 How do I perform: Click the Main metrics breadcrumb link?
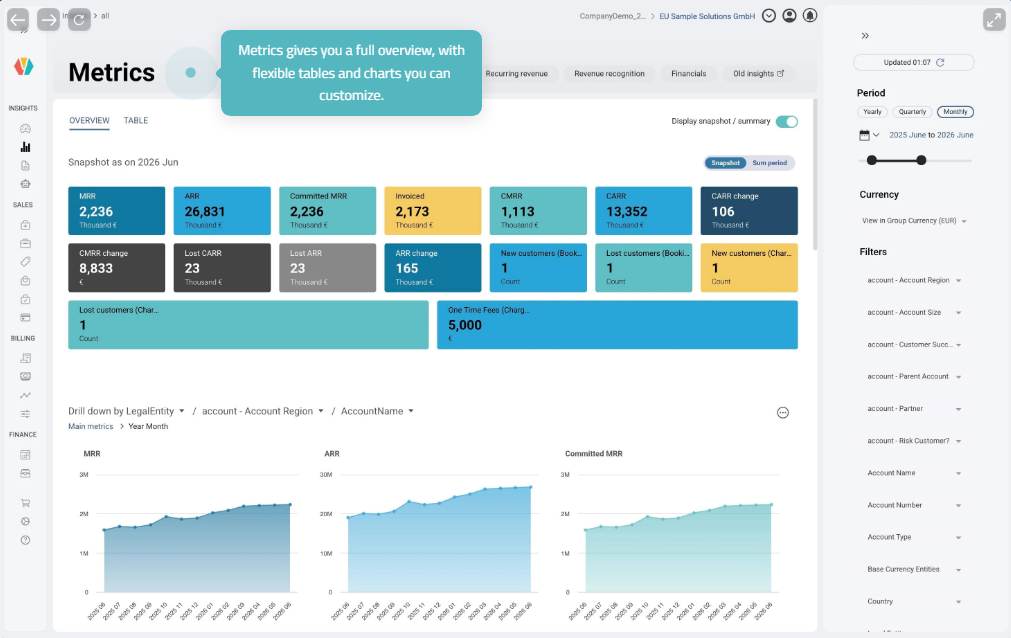[91, 426]
